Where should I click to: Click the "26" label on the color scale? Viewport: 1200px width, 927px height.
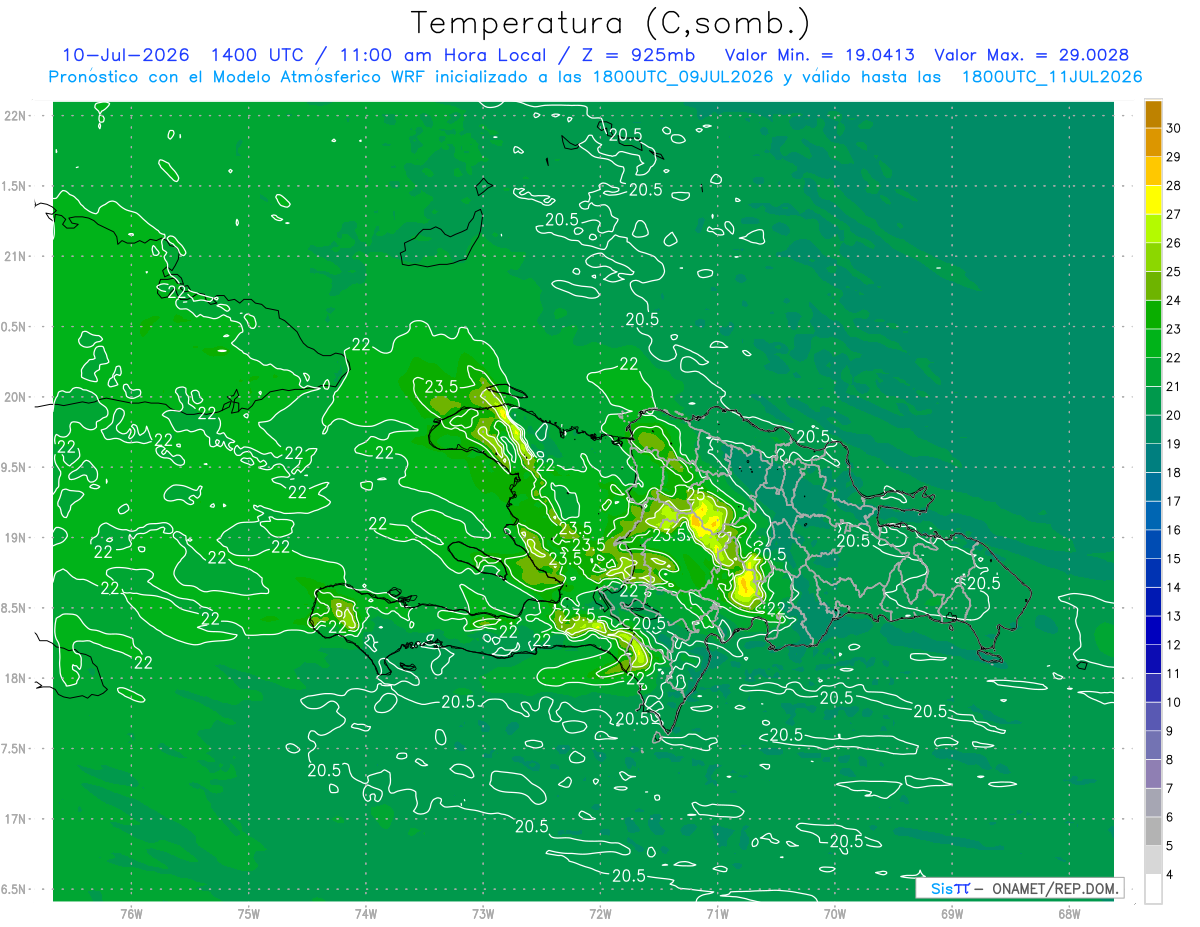click(x=1174, y=243)
